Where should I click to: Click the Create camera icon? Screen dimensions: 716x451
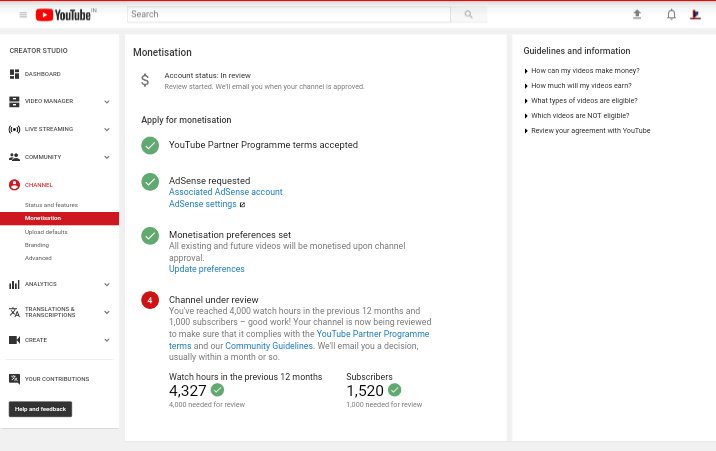[15, 340]
